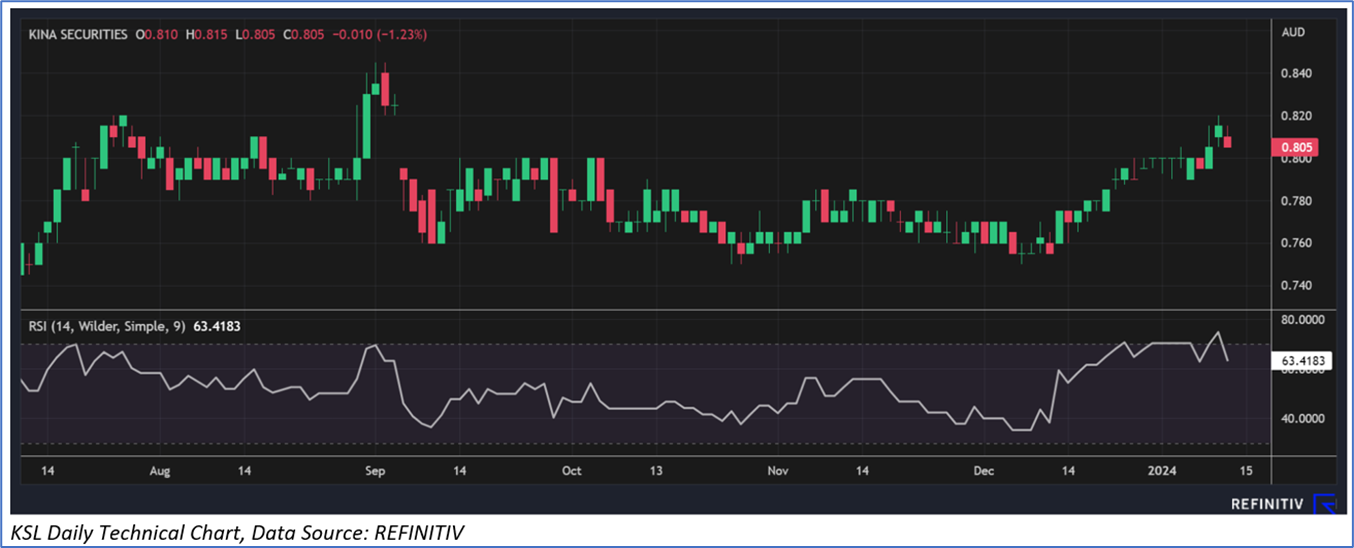Click the Dec date axis label
The image size is (1354, 548).
(982, 470)
